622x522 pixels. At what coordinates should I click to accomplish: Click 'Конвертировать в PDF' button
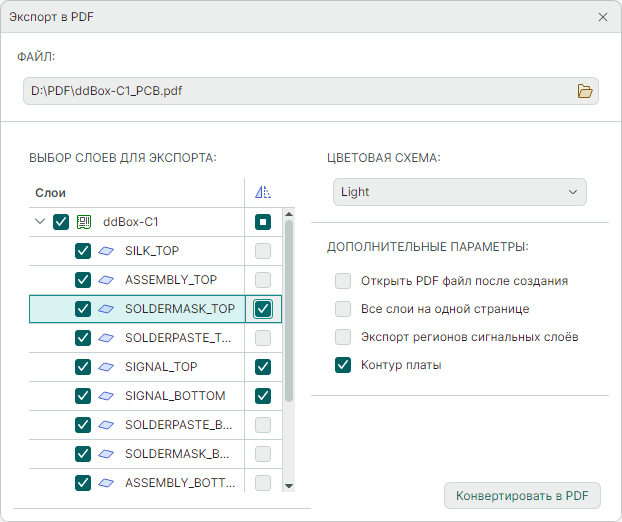tap(522, 495)
